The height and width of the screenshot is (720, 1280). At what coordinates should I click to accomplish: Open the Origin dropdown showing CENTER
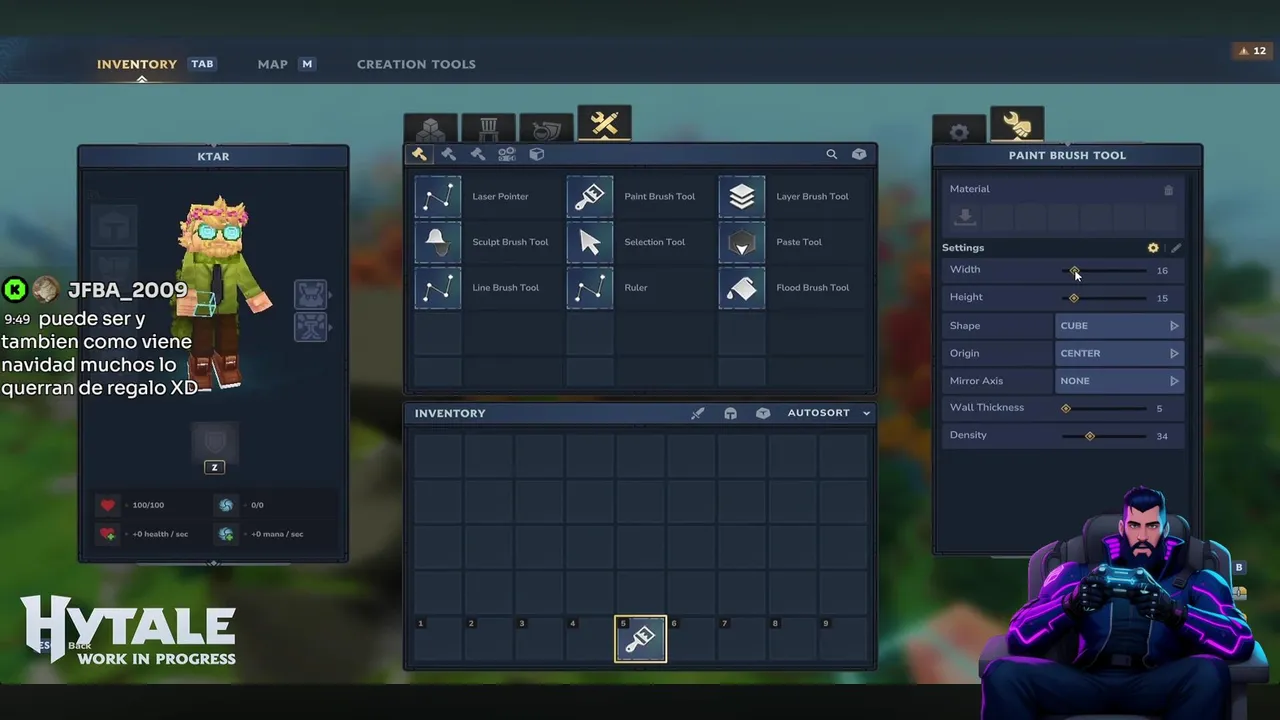[x=1119, y=353]
